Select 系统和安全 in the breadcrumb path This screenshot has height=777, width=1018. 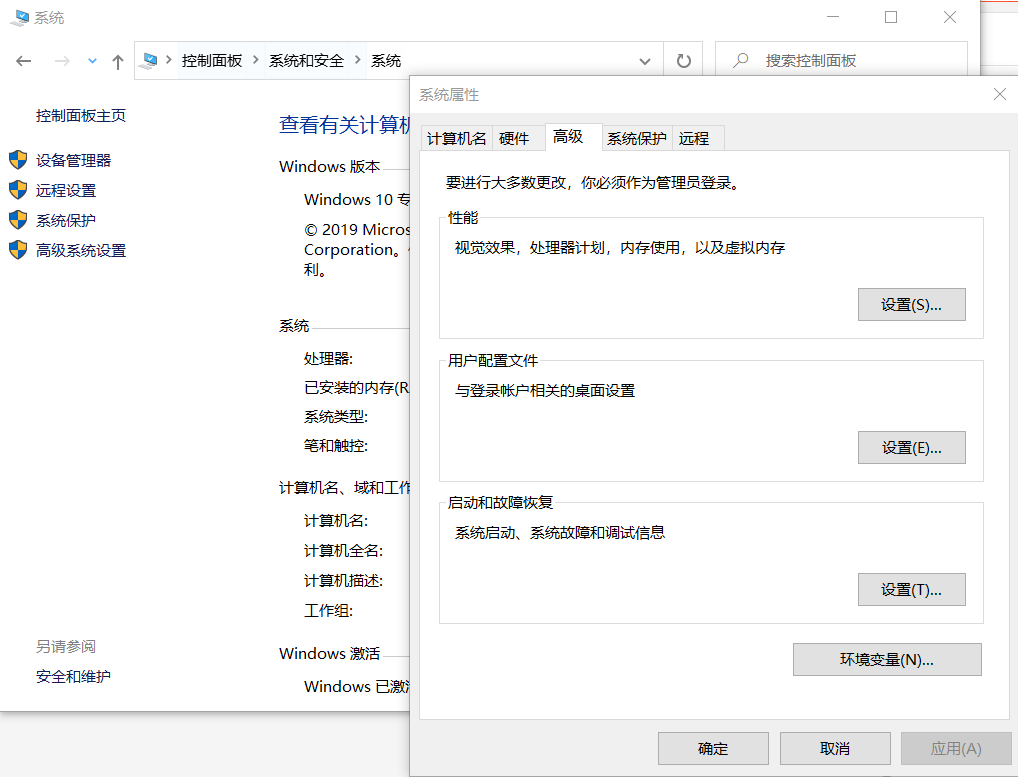[x=306, y=61]
